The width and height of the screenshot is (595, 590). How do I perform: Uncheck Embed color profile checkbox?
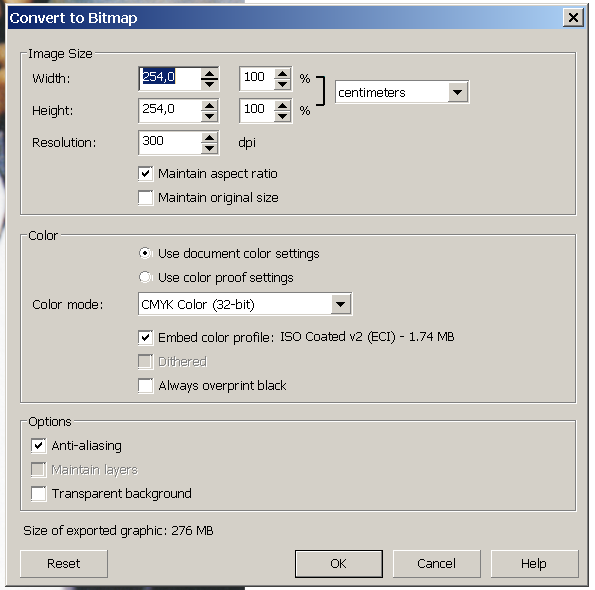(146, 337)
